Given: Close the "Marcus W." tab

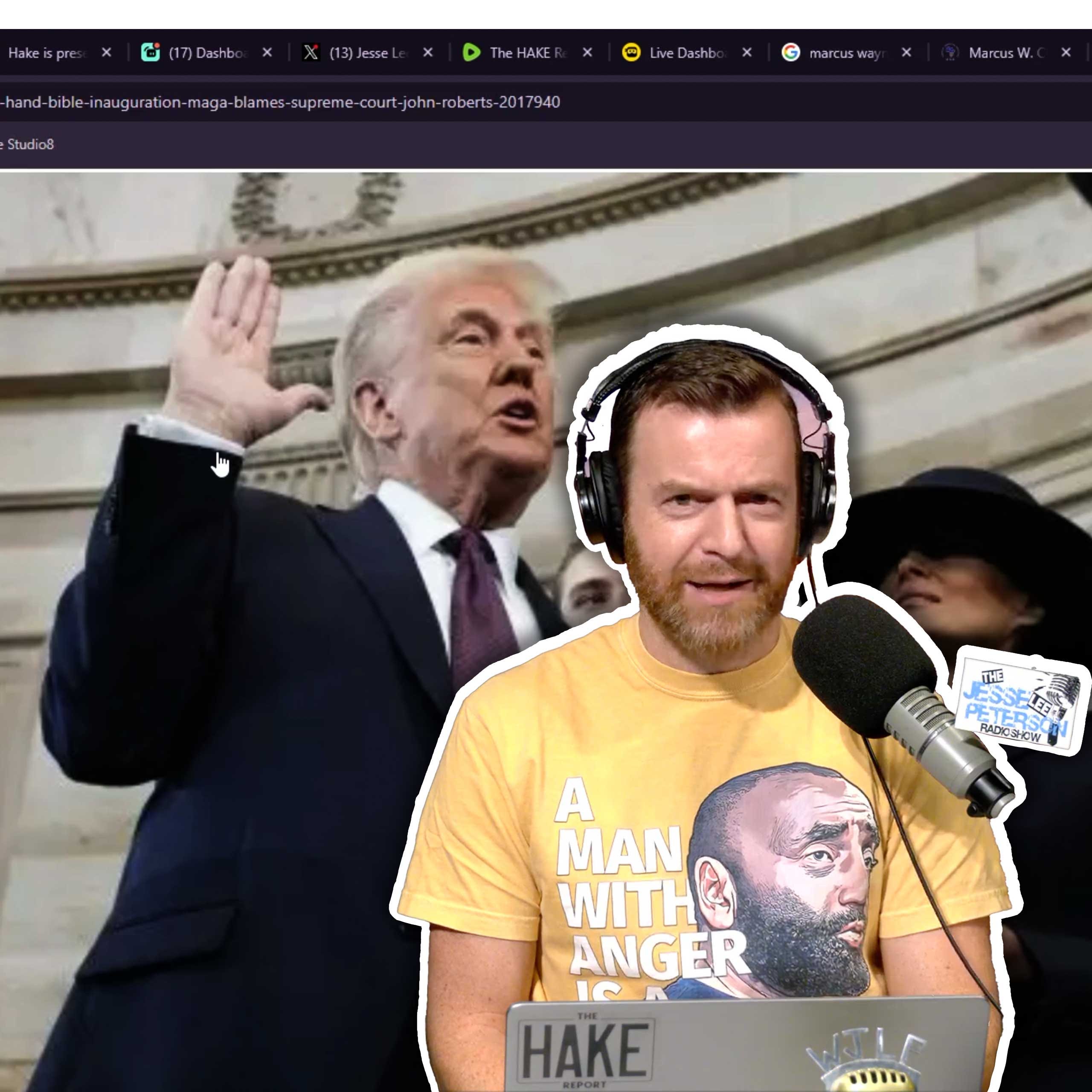Looking at the screenshot, I should pyautogui.click(x=1066, y=52).
